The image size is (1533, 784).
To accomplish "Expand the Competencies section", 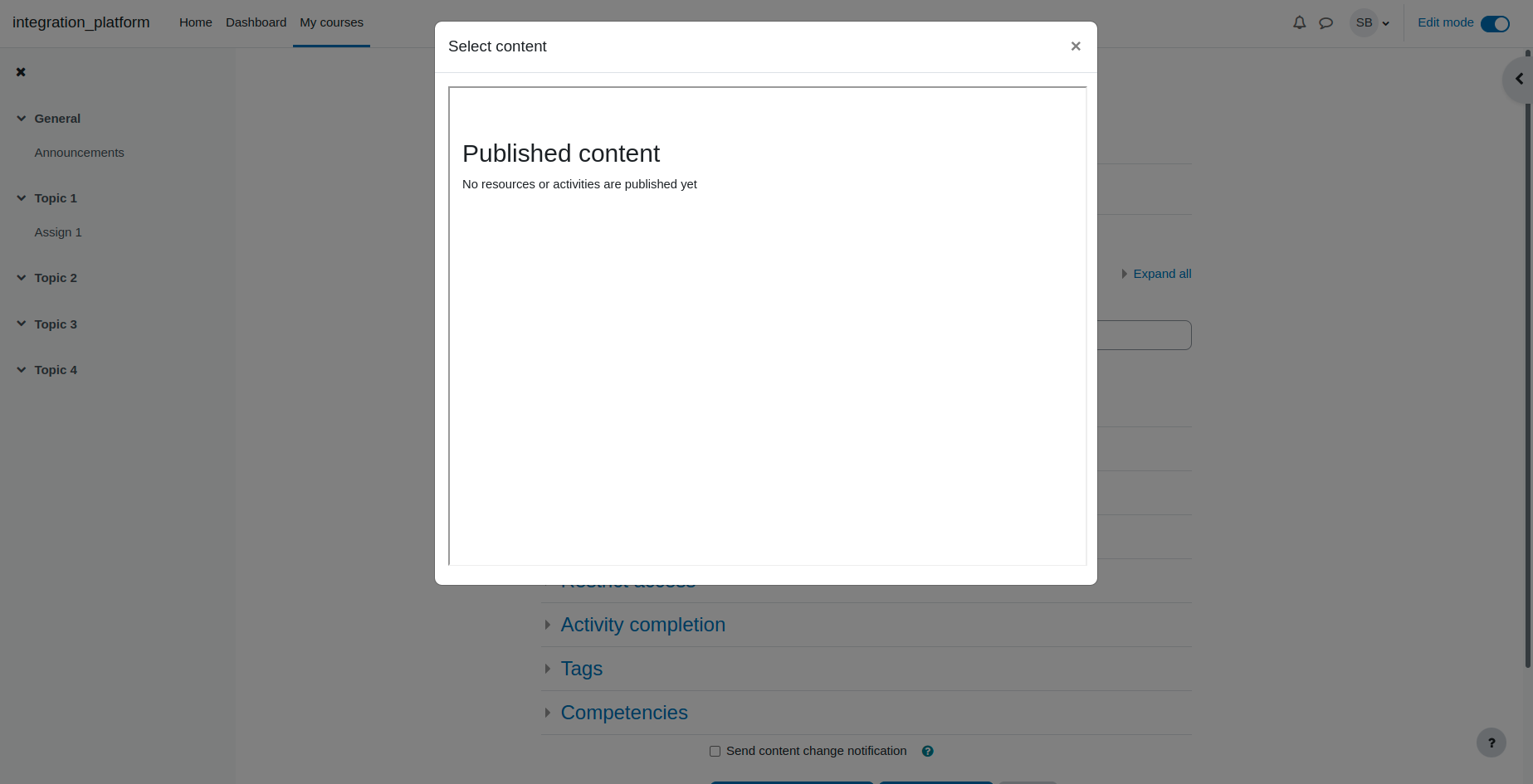I will point(624,713).
